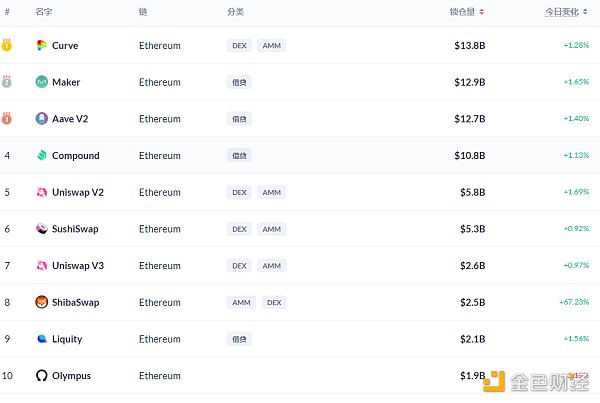Click the AMM tag in SushiSwap row
Viewport: 600px width, 403px height.
[x=271, y=229]
